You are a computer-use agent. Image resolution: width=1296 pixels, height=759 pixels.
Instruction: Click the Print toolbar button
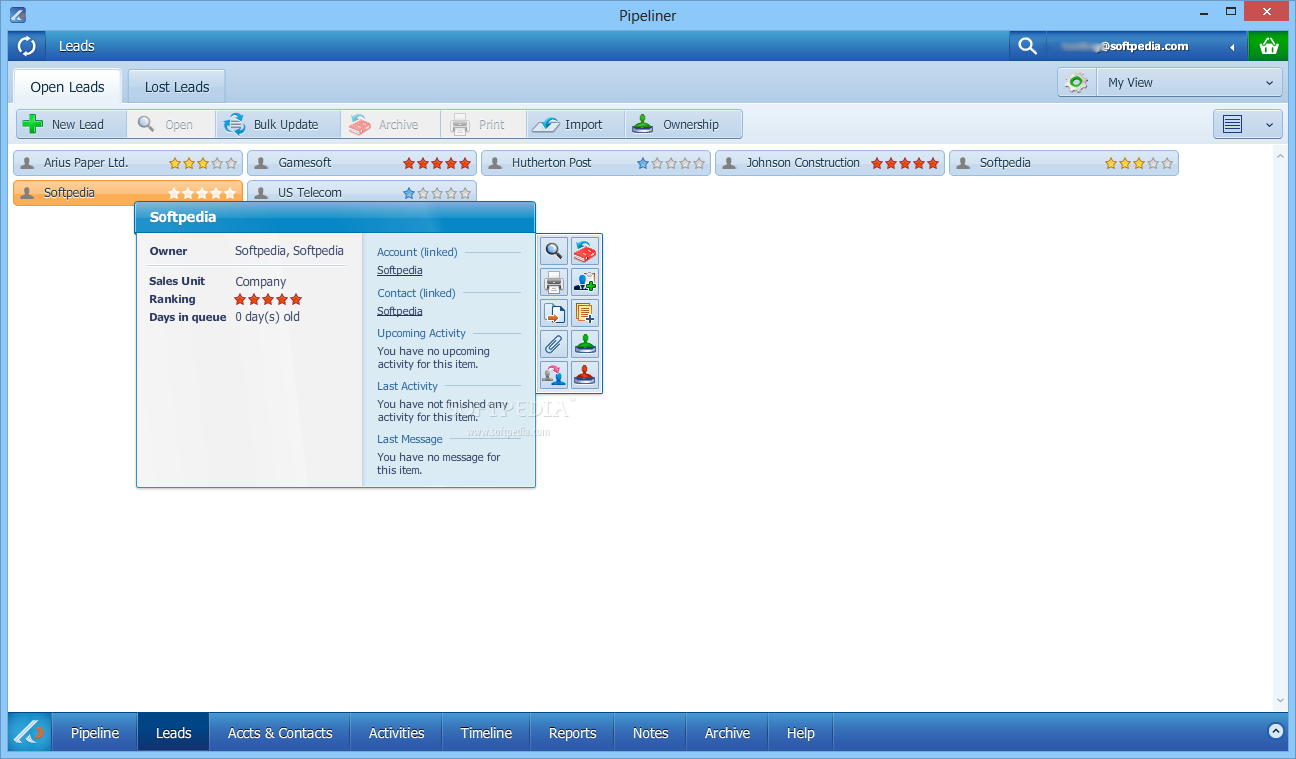point(484,124)
